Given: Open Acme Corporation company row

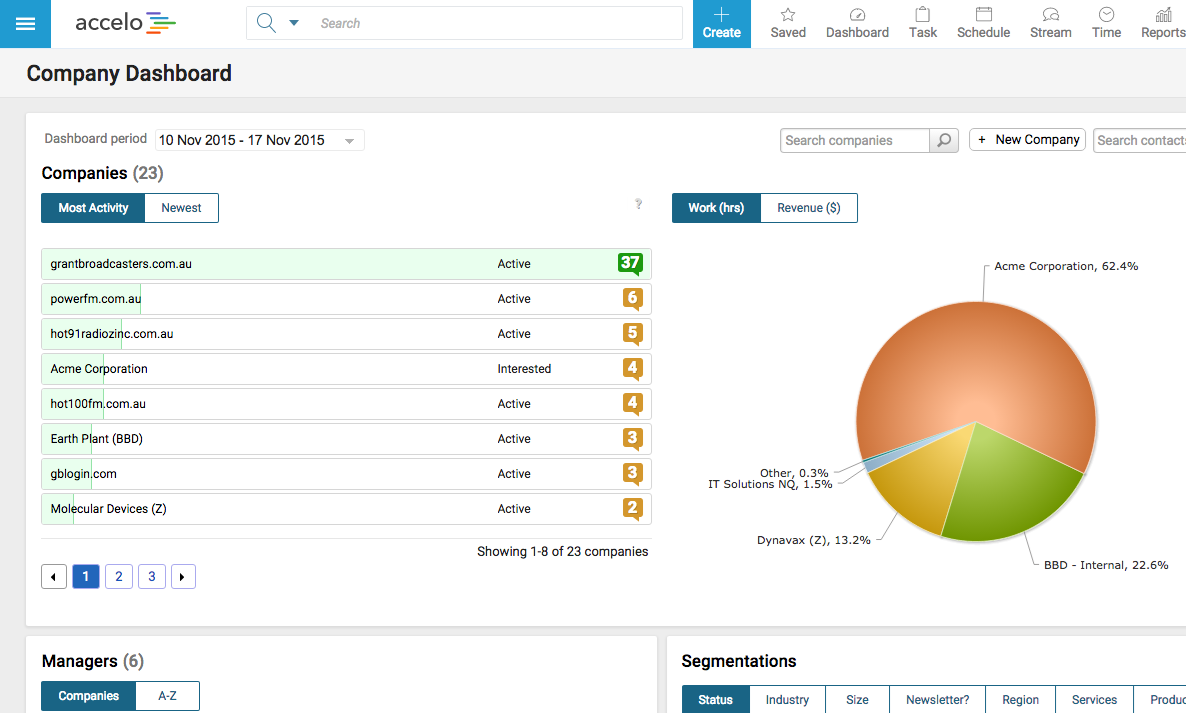Looking at the screenshot, I should point(346,369).
